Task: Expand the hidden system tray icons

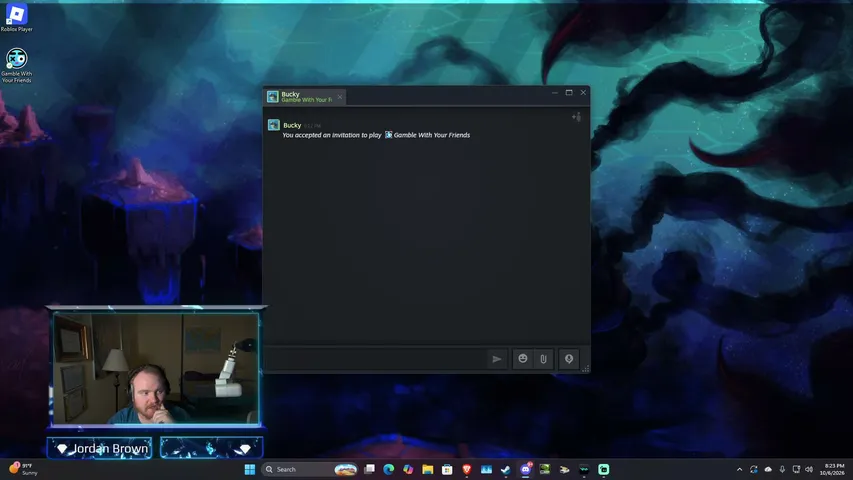Action: coord(739,469)
